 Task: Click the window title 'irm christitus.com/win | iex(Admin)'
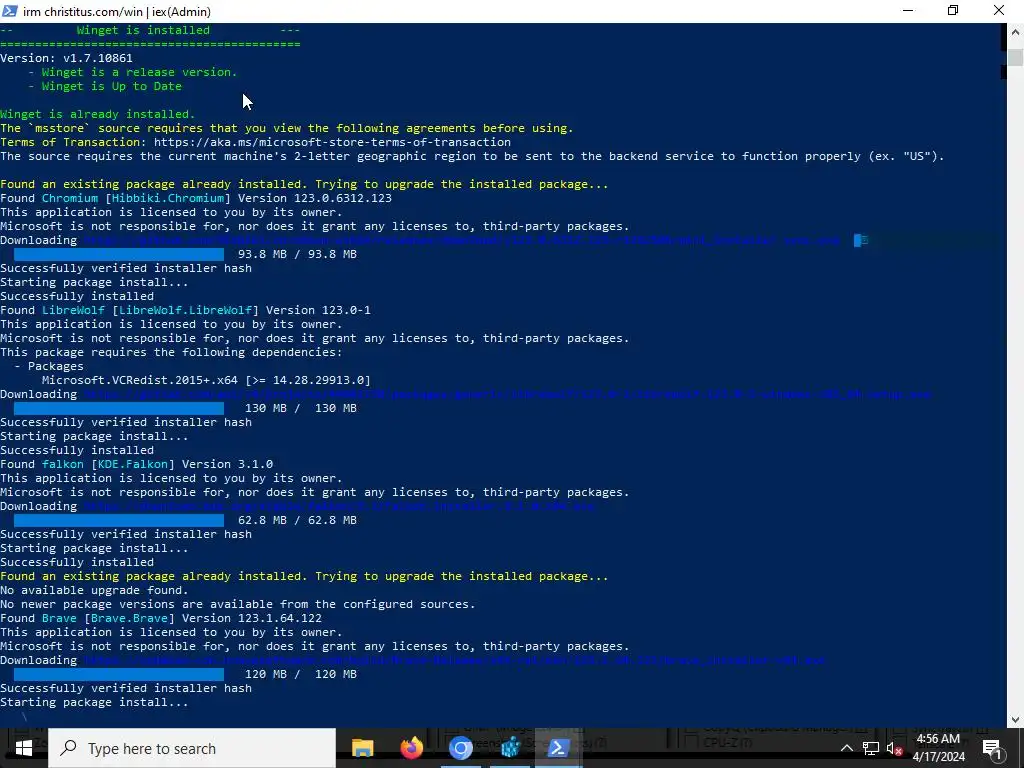tap(117, 11)
